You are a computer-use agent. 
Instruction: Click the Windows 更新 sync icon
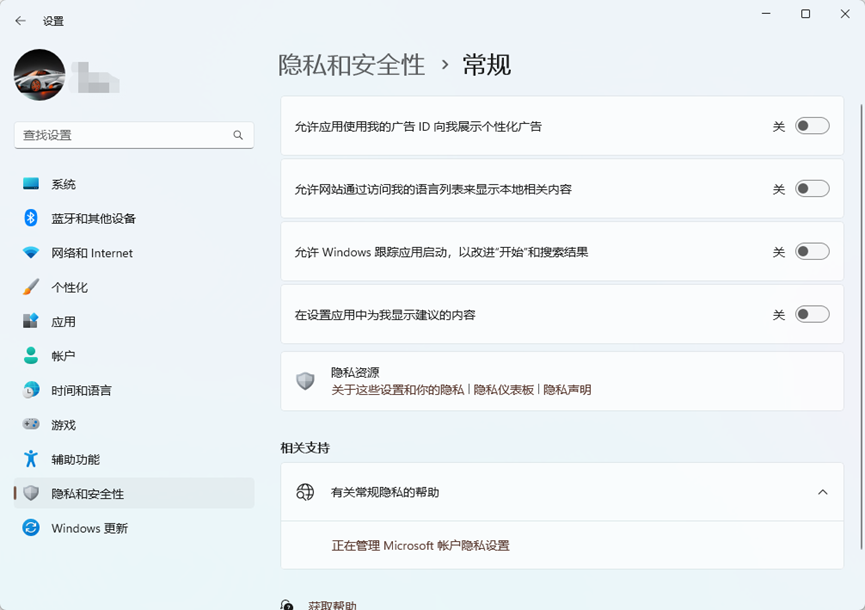[x=31, y=528]
